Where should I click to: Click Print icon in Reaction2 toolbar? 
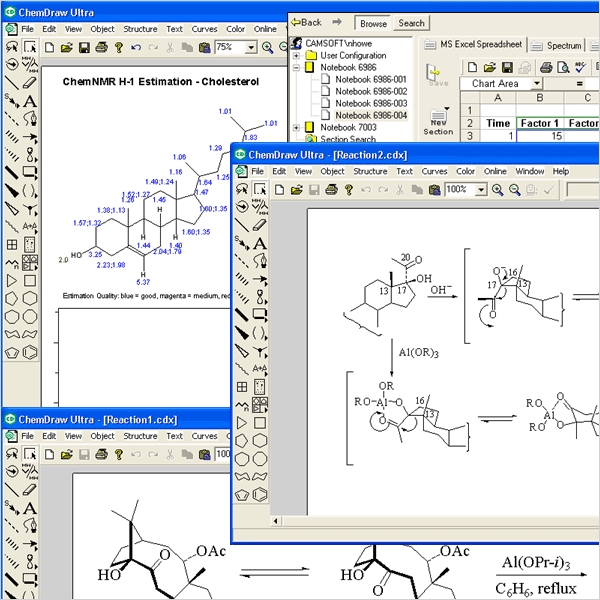(x=331, y=190)
